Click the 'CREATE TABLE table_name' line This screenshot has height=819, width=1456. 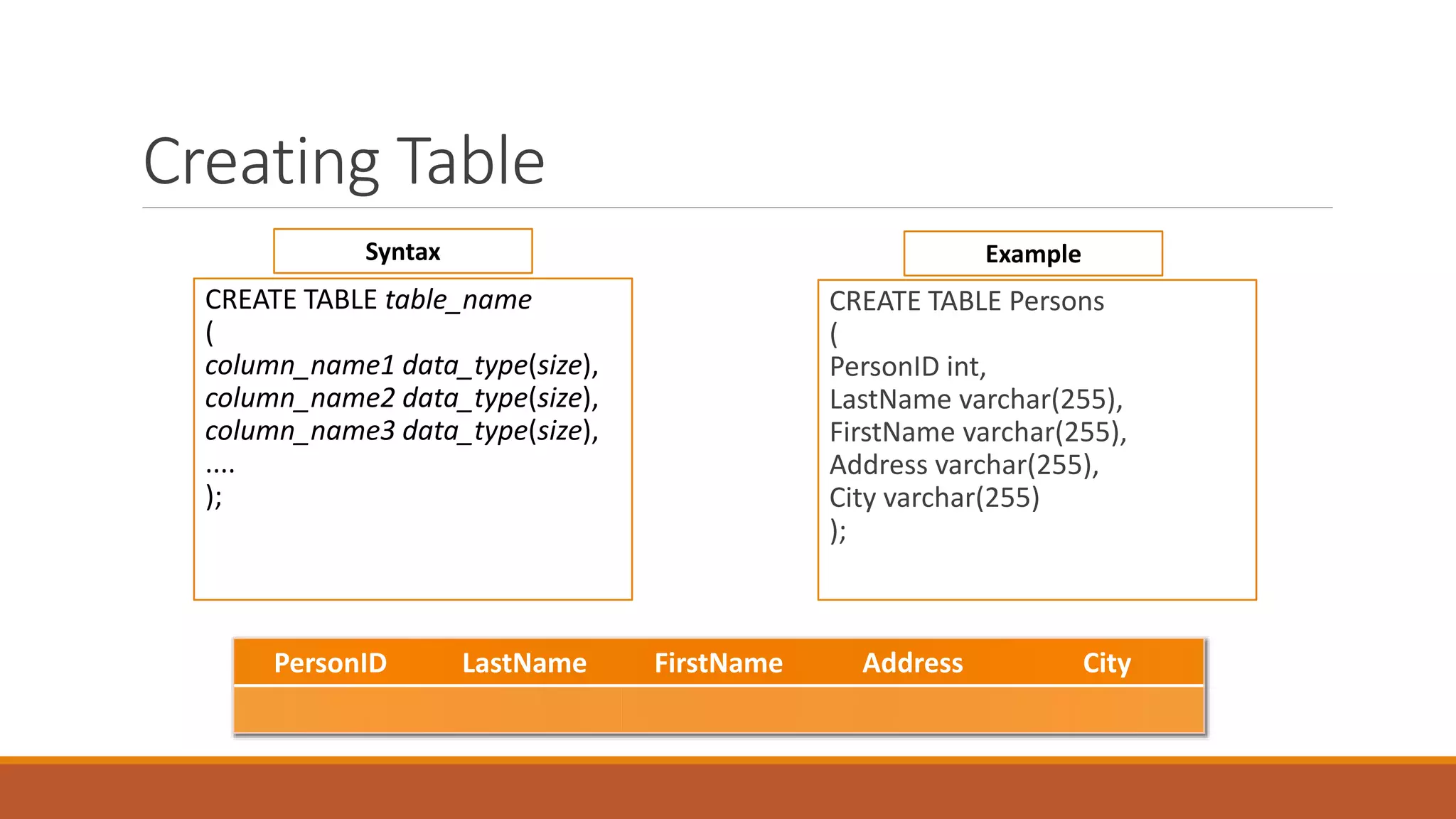point(368,300)
